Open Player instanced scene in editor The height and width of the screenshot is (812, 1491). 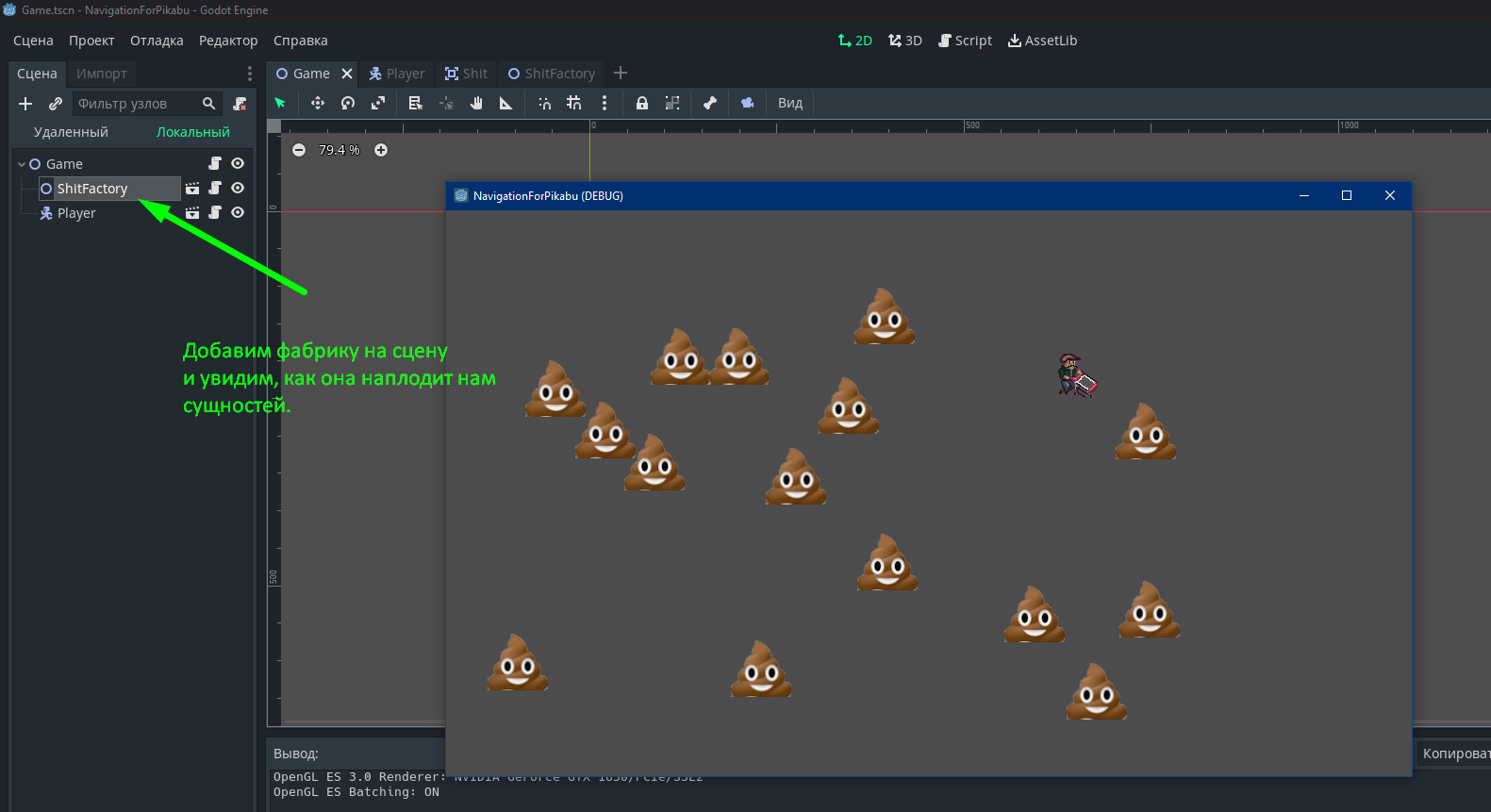coord(192,213)
